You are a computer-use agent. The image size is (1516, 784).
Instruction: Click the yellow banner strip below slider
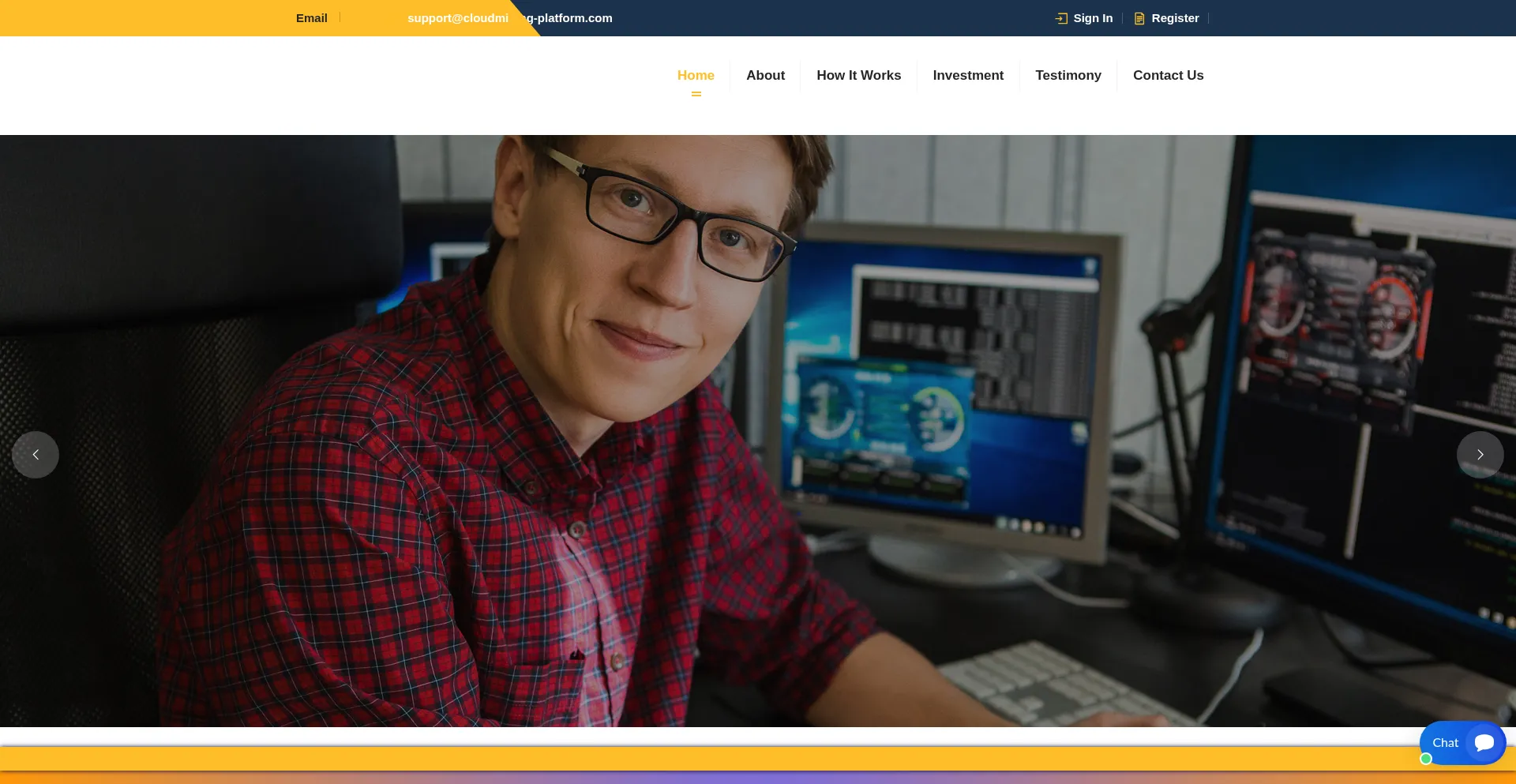coord(711,759)
